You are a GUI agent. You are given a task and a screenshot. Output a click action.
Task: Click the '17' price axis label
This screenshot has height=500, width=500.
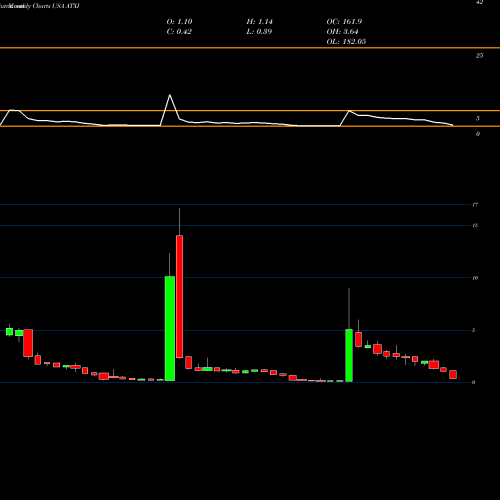pos(475,205)
